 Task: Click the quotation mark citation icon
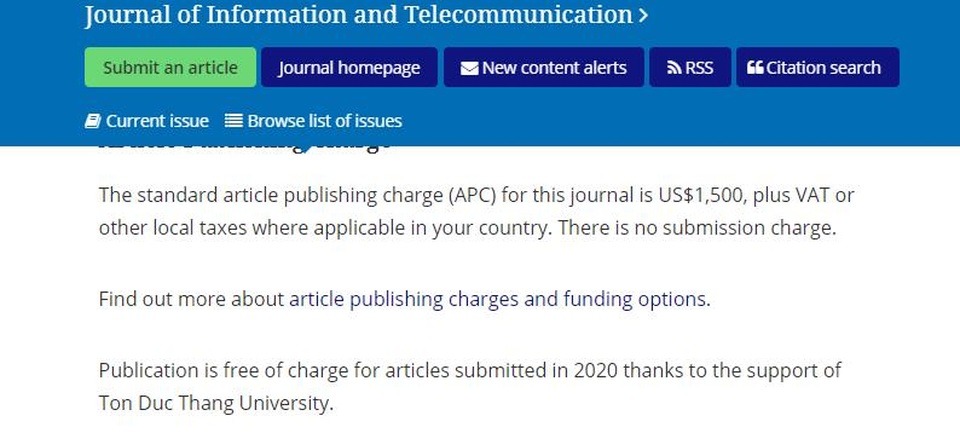click(755, 67)
